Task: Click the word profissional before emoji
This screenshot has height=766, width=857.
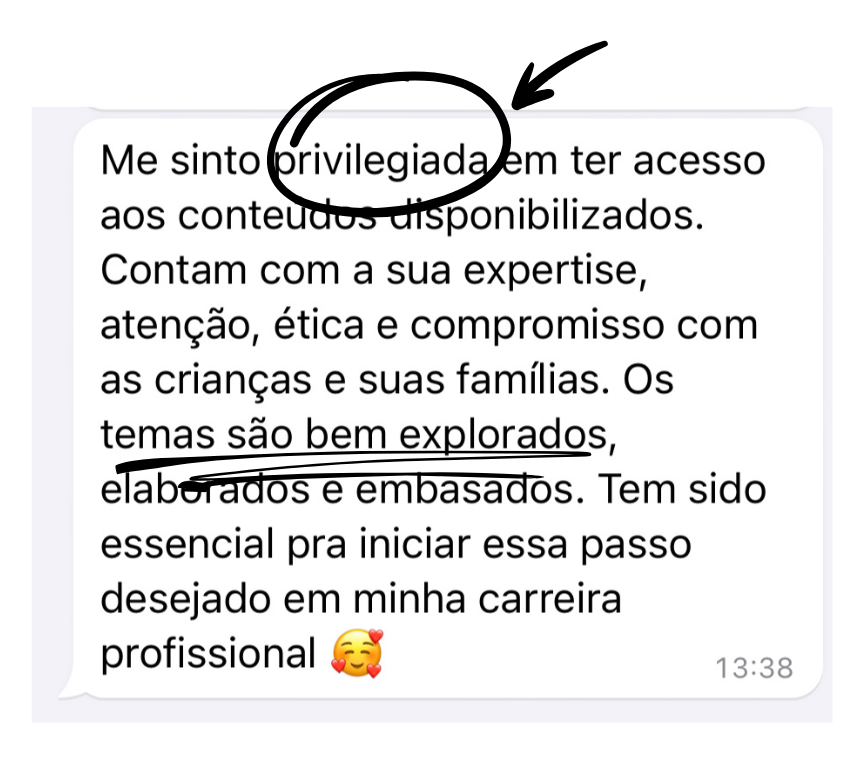Action: (x=208, y=654)
